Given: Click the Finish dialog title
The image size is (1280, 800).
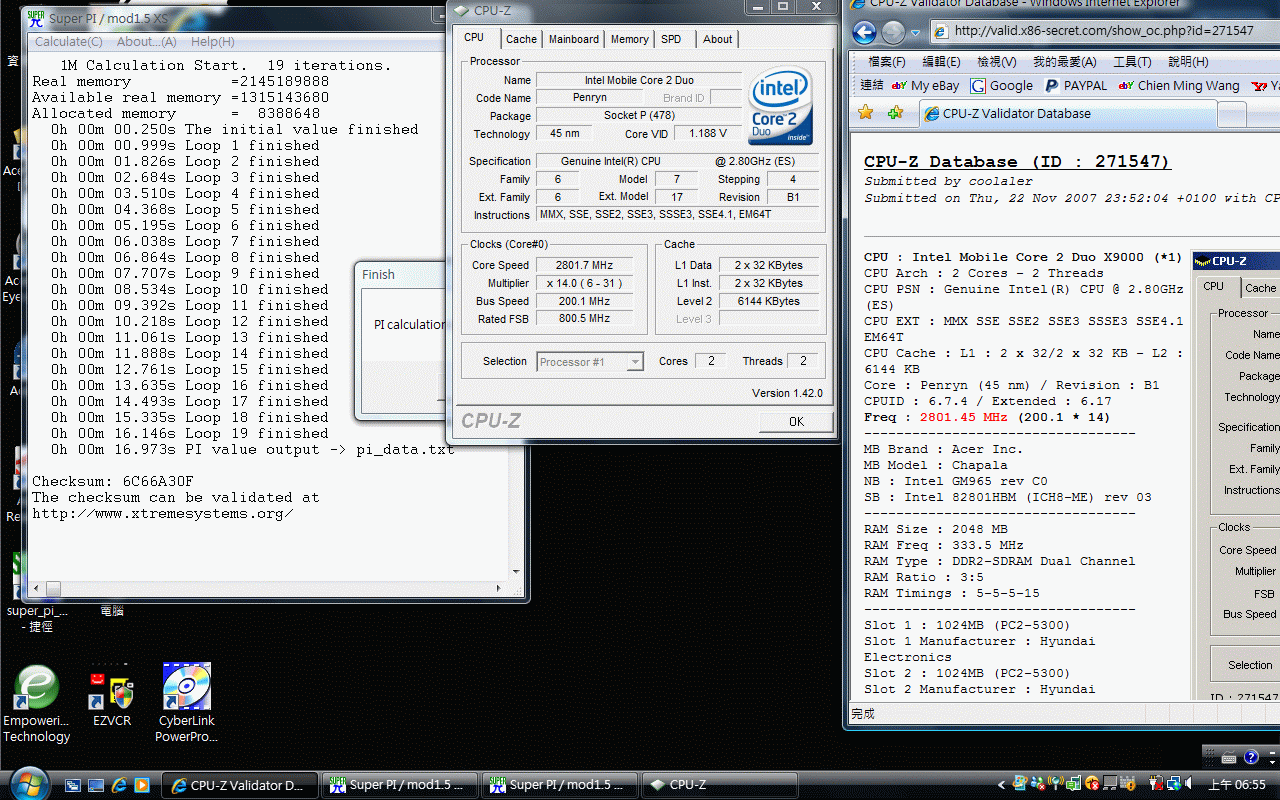Looking at the screenshot, I should pyautogui.click(x=378, y=274).
